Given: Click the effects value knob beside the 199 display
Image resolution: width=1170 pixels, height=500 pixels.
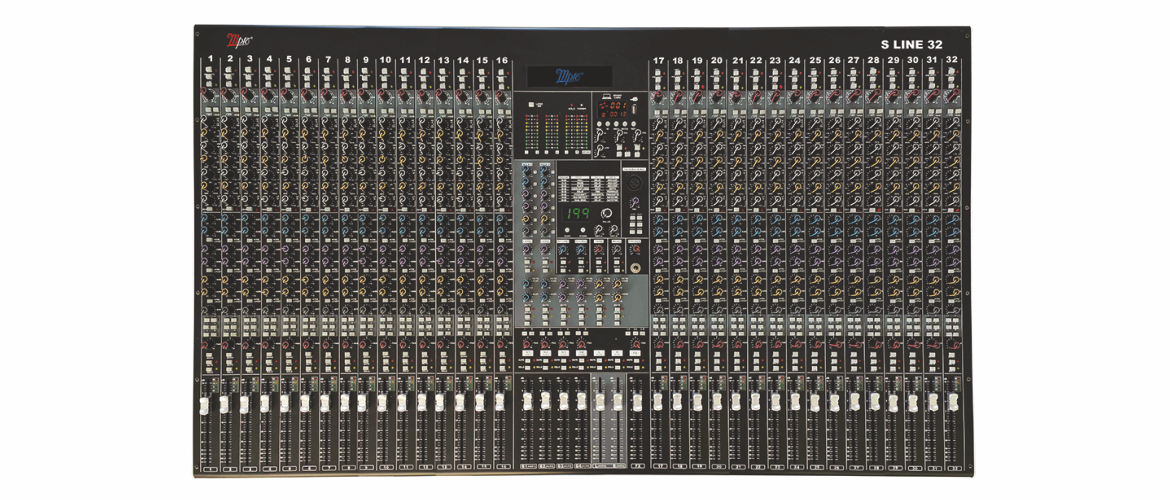Looking at the screenshot, I should 607,214.
